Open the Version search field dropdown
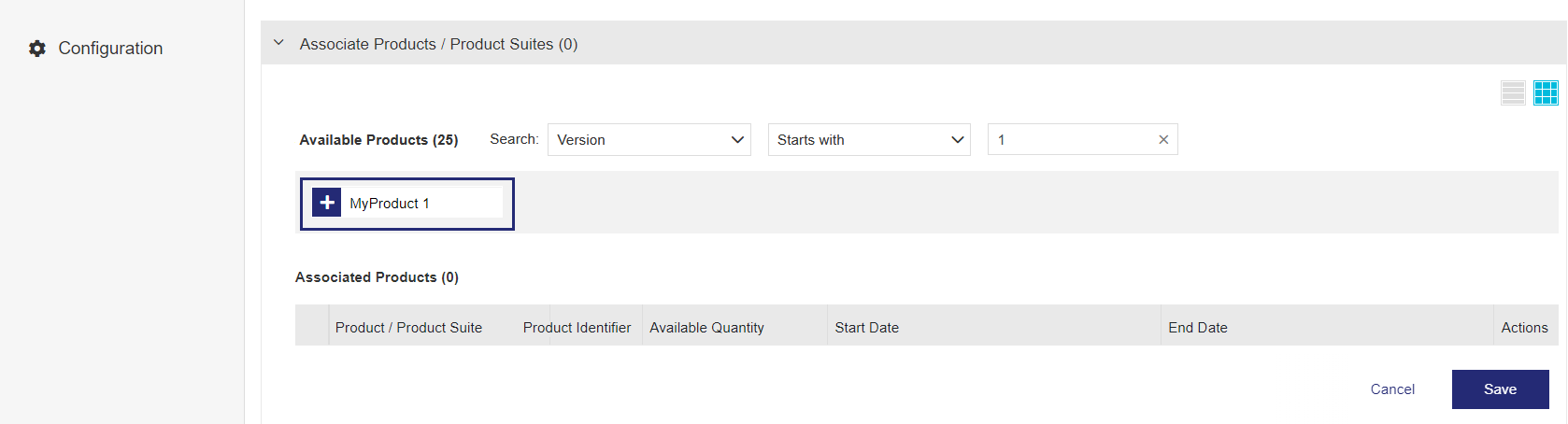 coord(649,140)
